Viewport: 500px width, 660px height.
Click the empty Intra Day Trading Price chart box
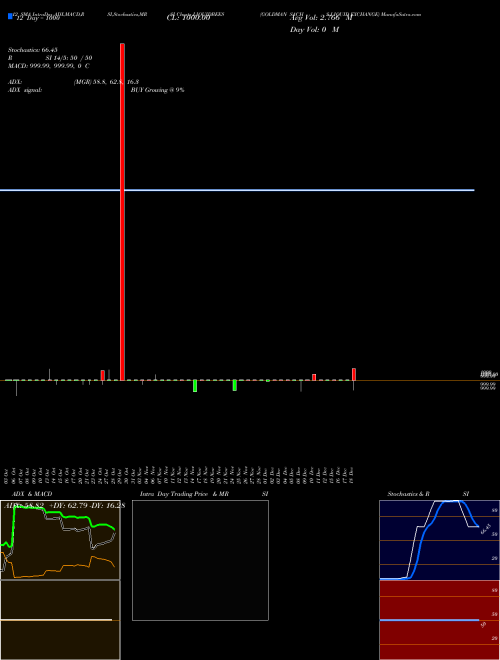click(x=200, y=560)
